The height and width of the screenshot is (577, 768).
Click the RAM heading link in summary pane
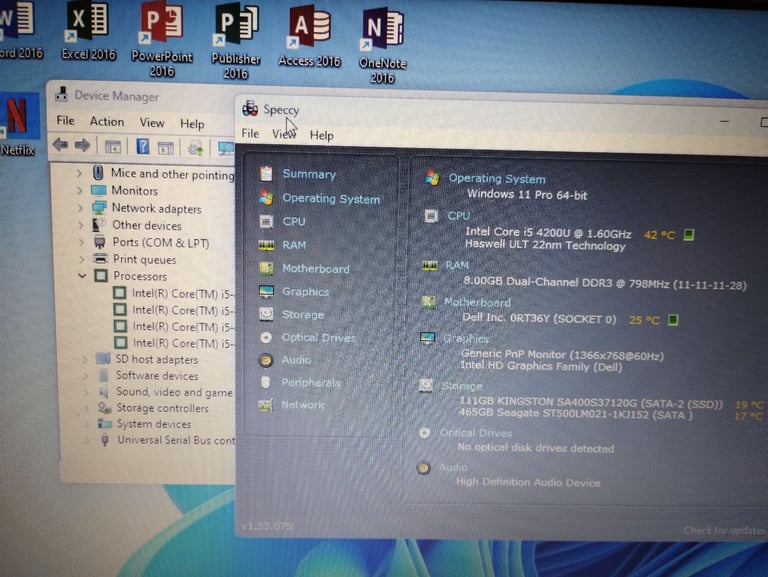456,265
